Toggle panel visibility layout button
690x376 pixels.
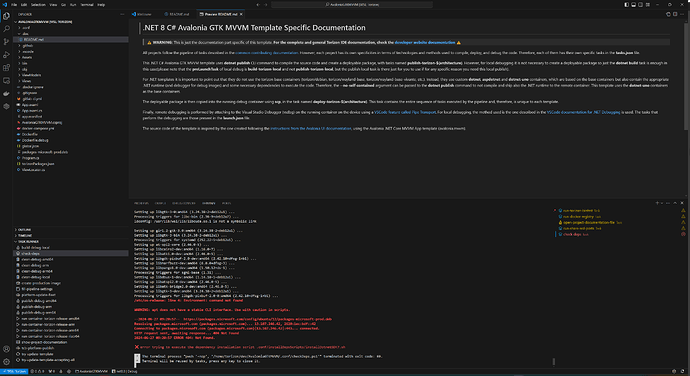(x=634, y=4)
